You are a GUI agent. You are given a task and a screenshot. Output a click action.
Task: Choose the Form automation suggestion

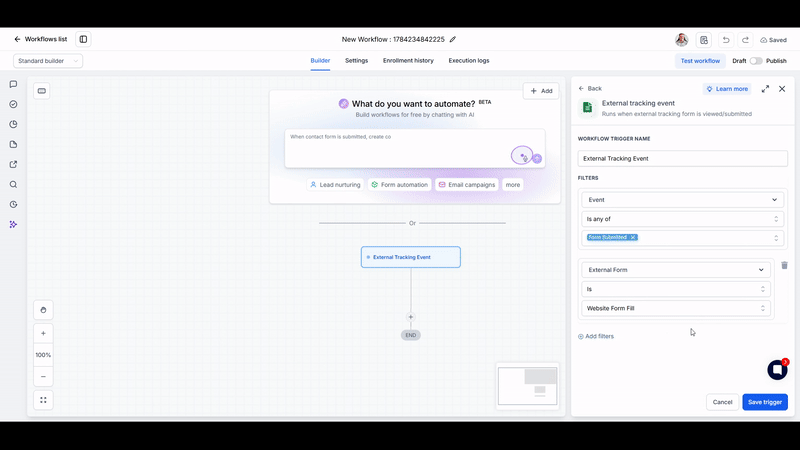[399, 185]
